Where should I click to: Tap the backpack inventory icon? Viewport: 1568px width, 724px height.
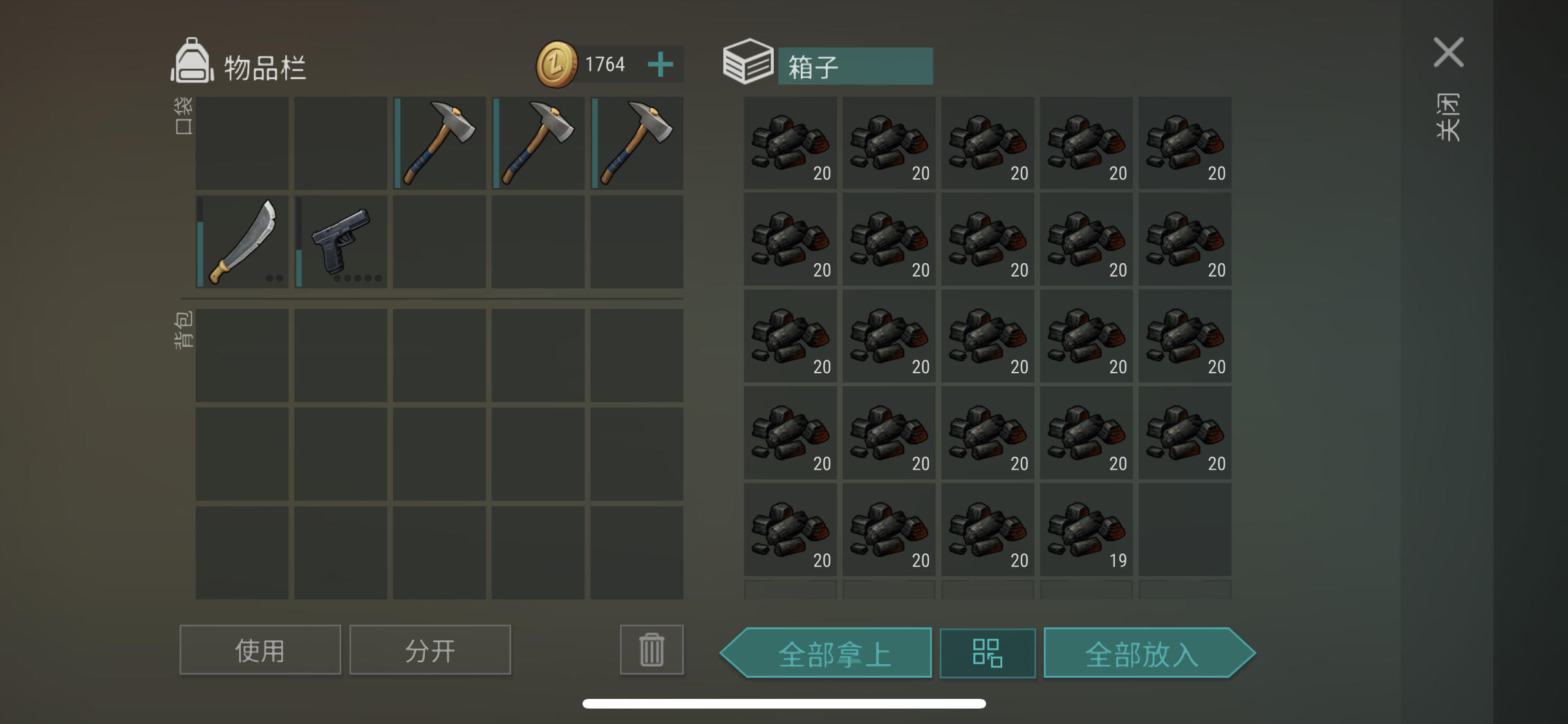click(x=192, y=62)
